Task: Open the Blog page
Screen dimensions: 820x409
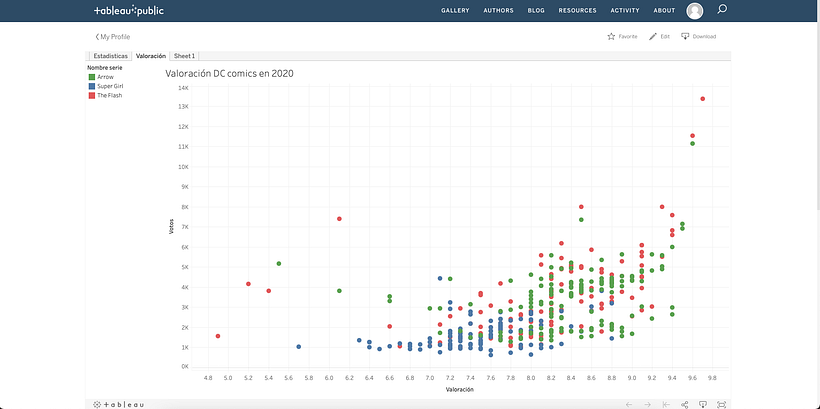Action: (536, 10)
